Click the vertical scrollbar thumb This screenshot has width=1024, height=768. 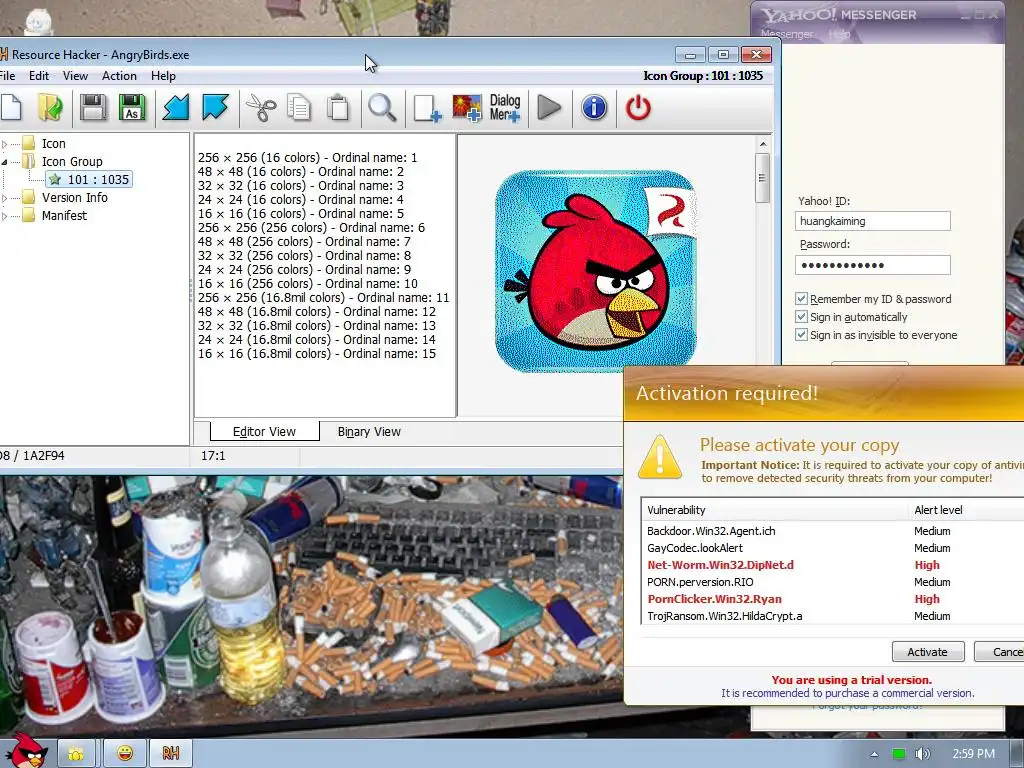(x=763, y=178)
